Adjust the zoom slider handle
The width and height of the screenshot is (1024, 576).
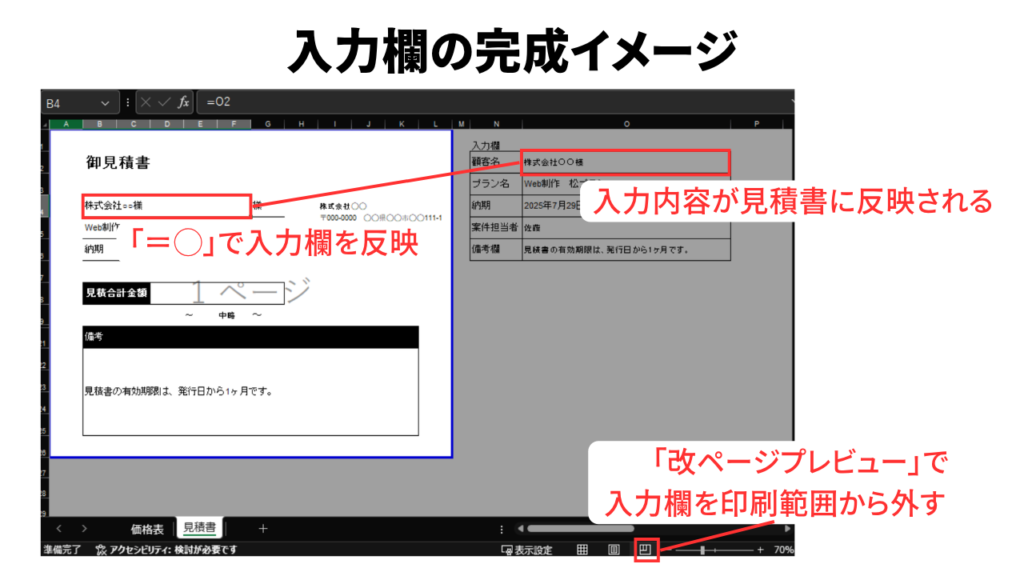coord(703,550)
